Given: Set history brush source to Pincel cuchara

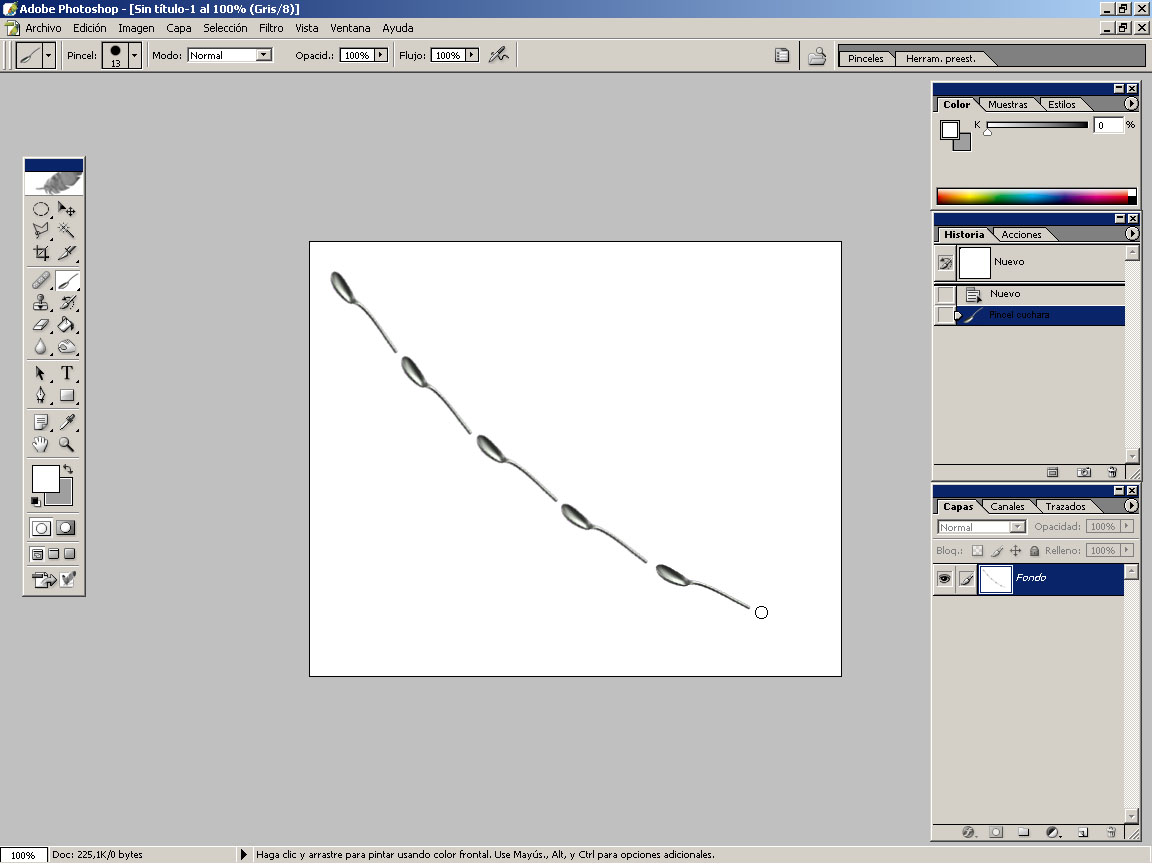Looking at the screenshot, I should 946,315.
